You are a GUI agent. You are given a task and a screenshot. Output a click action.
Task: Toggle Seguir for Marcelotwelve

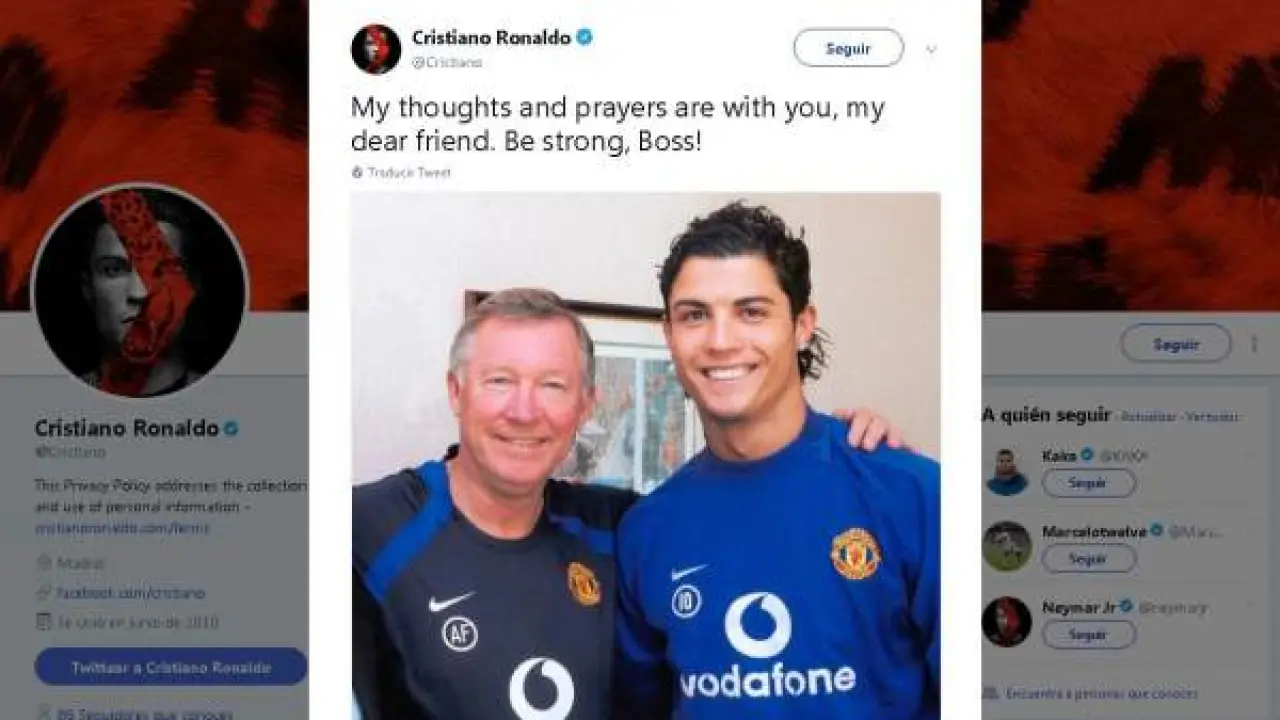tap(1088, 559)
